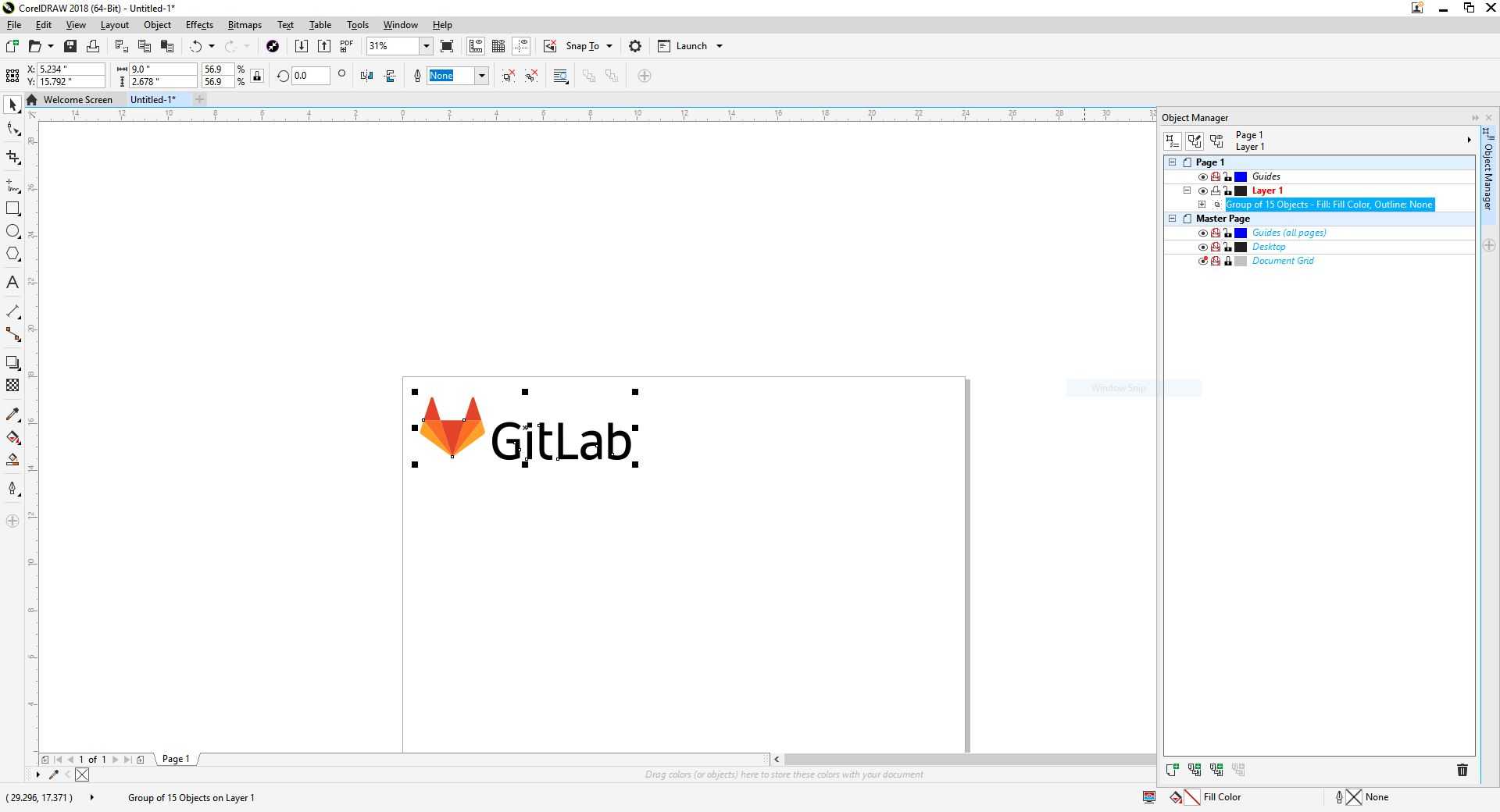Screen dimensions: 1500x812
Task: Select the Smart Fill tool
Action: point(12,460)
